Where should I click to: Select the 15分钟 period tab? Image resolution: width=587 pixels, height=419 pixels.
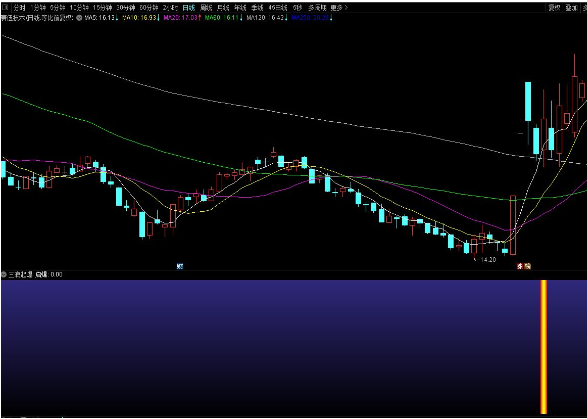[x=102, y=7]
